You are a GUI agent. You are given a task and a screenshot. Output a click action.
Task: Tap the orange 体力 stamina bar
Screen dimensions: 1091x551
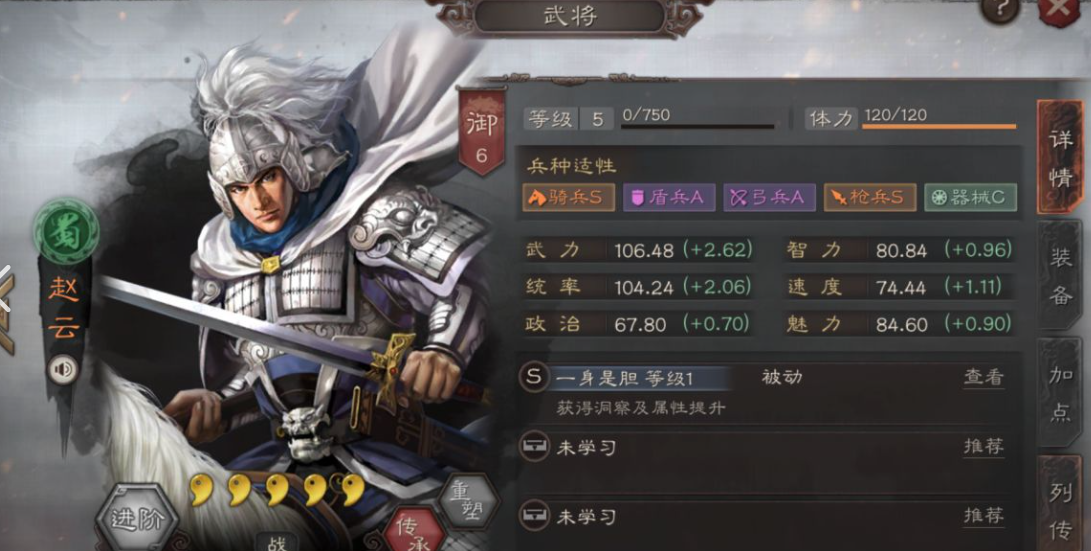pyautogui.click(x=939, y=127)
